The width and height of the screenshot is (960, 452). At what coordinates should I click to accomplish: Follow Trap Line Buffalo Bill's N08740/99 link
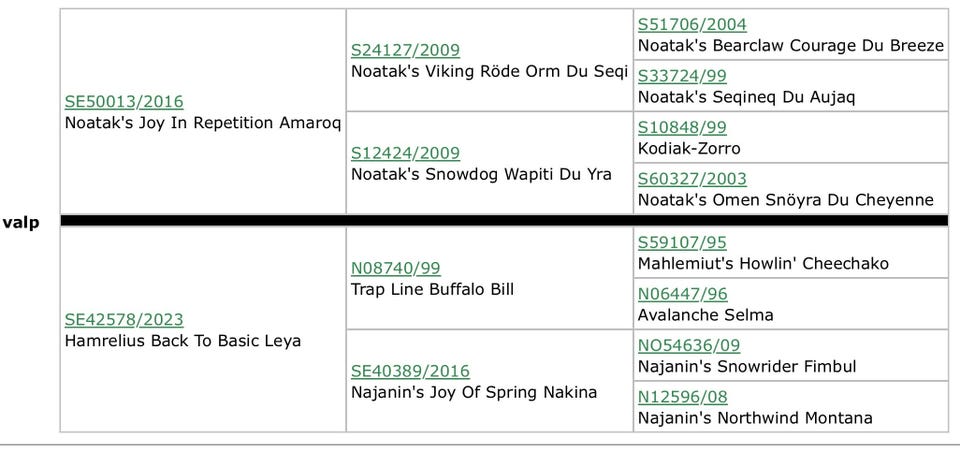[x=395, y=268]
